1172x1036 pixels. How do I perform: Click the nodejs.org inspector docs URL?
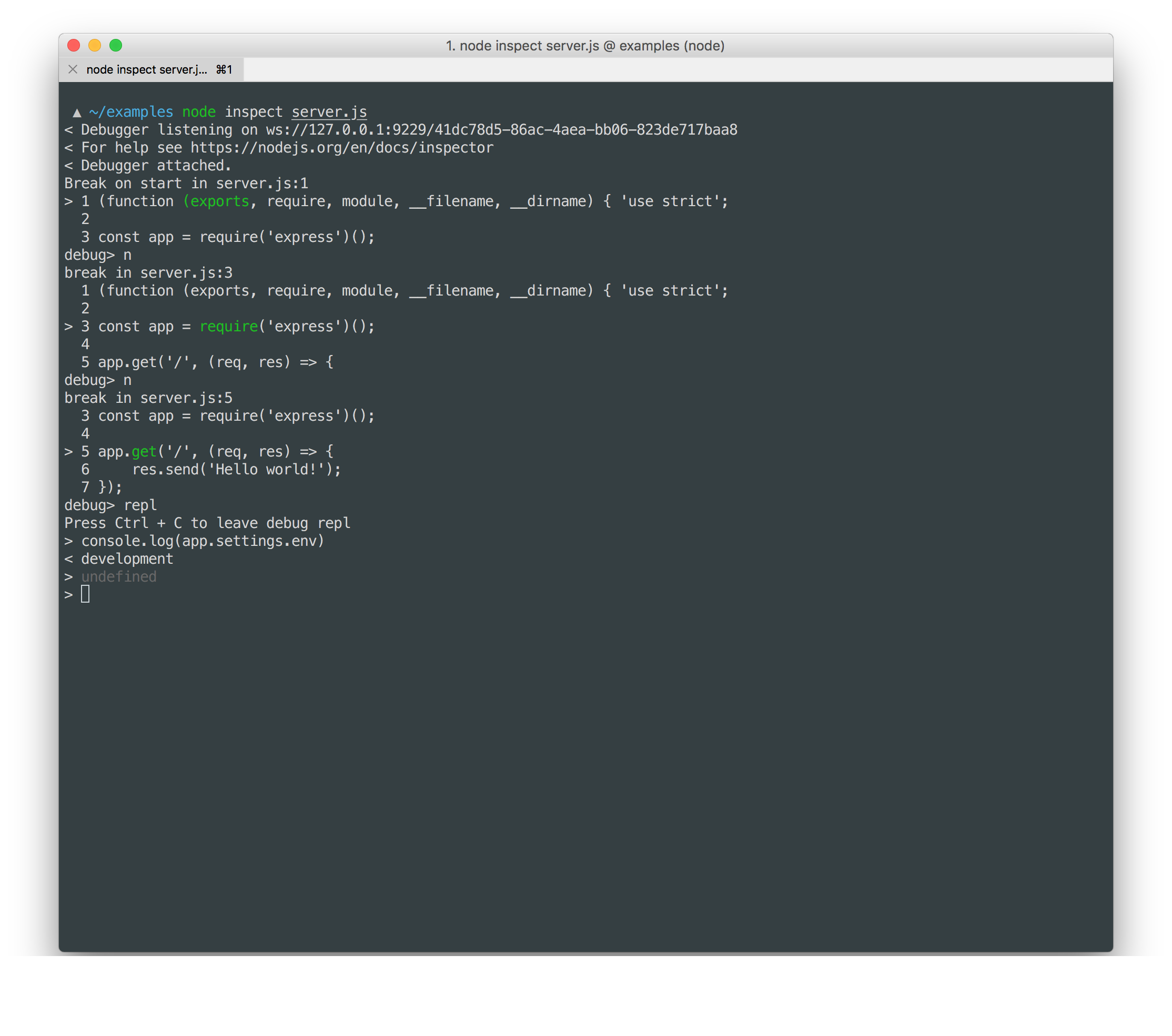341,148
